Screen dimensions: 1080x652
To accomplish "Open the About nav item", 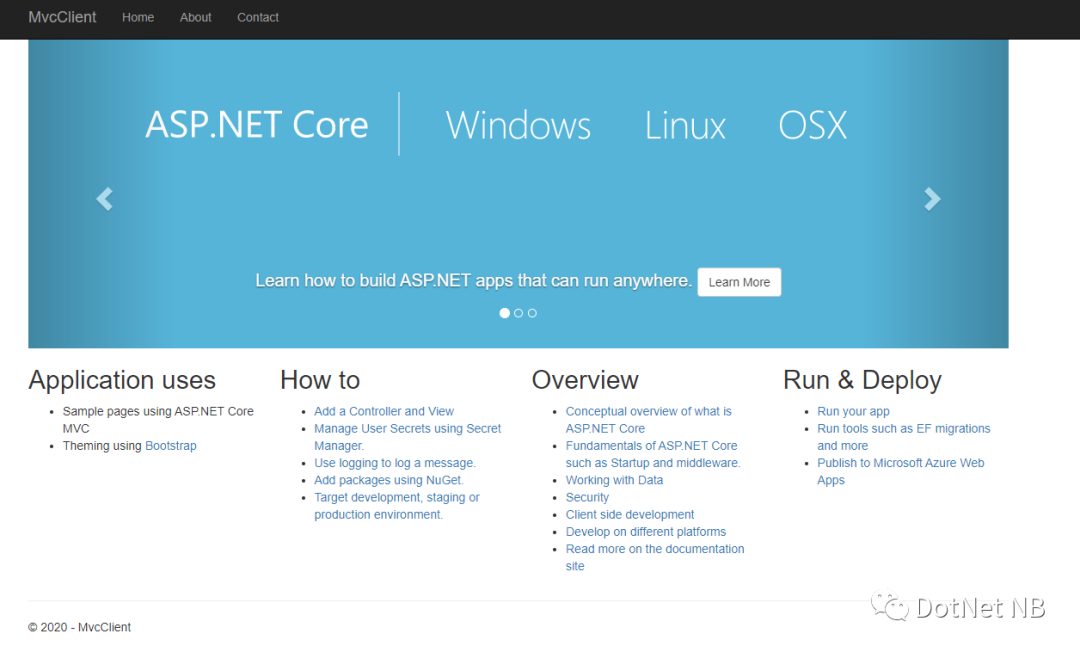I will 196,17.
